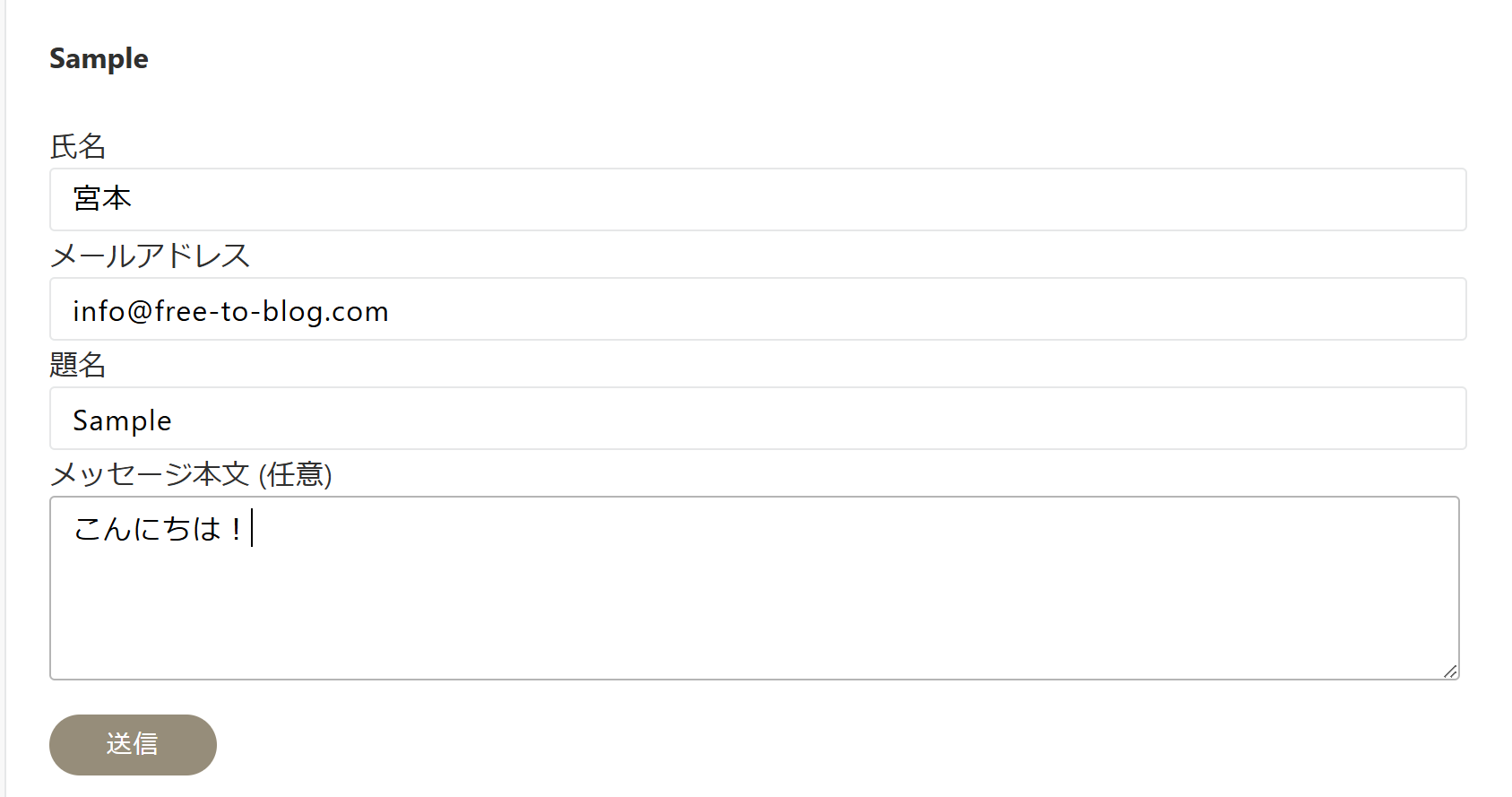Click inside the メッセージ本文 message textarea
Image resolution: width=1512 pixels, height=797 pixels.
pos(753,587)
